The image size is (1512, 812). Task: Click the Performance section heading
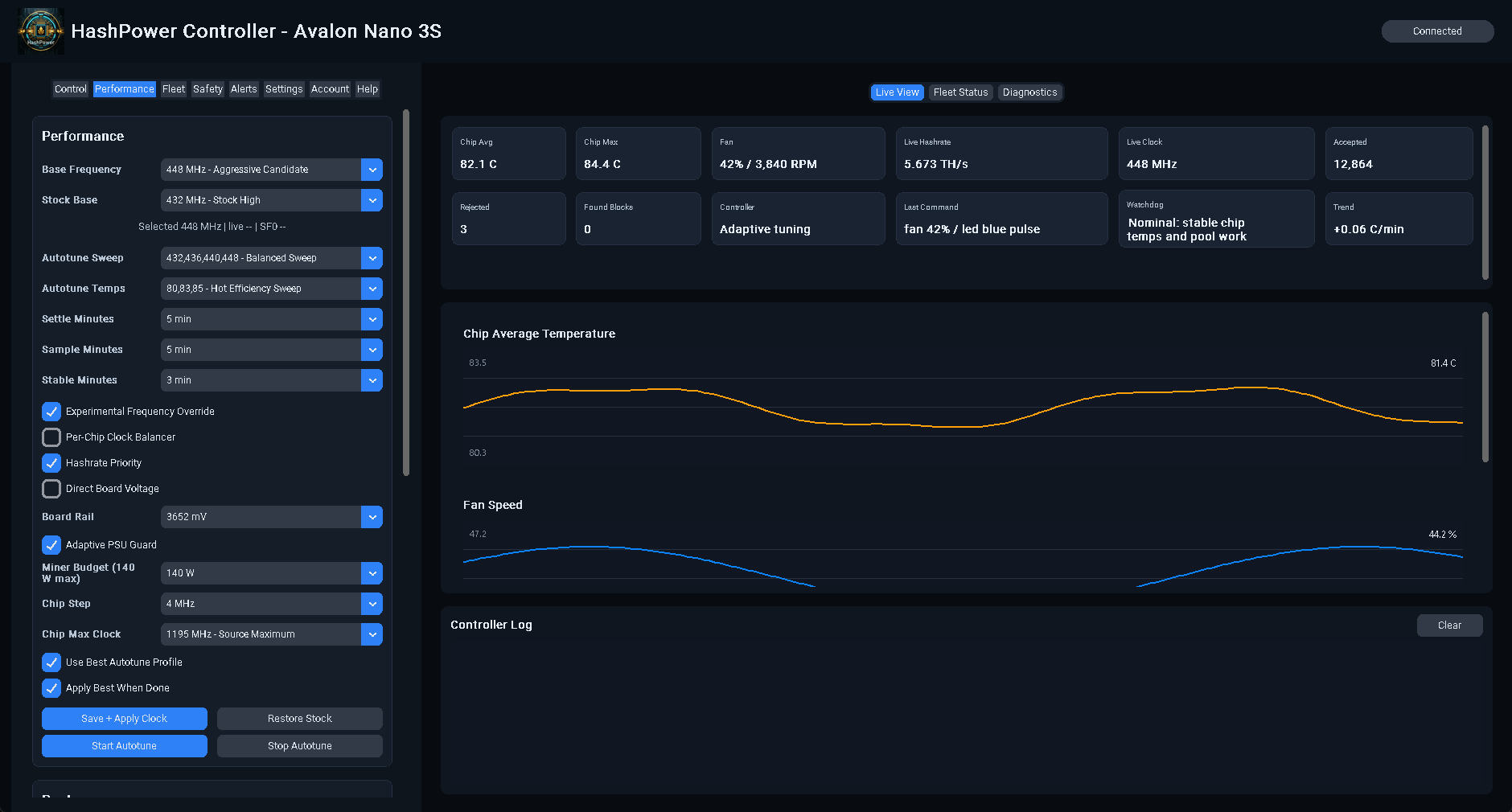pos(83,137)
